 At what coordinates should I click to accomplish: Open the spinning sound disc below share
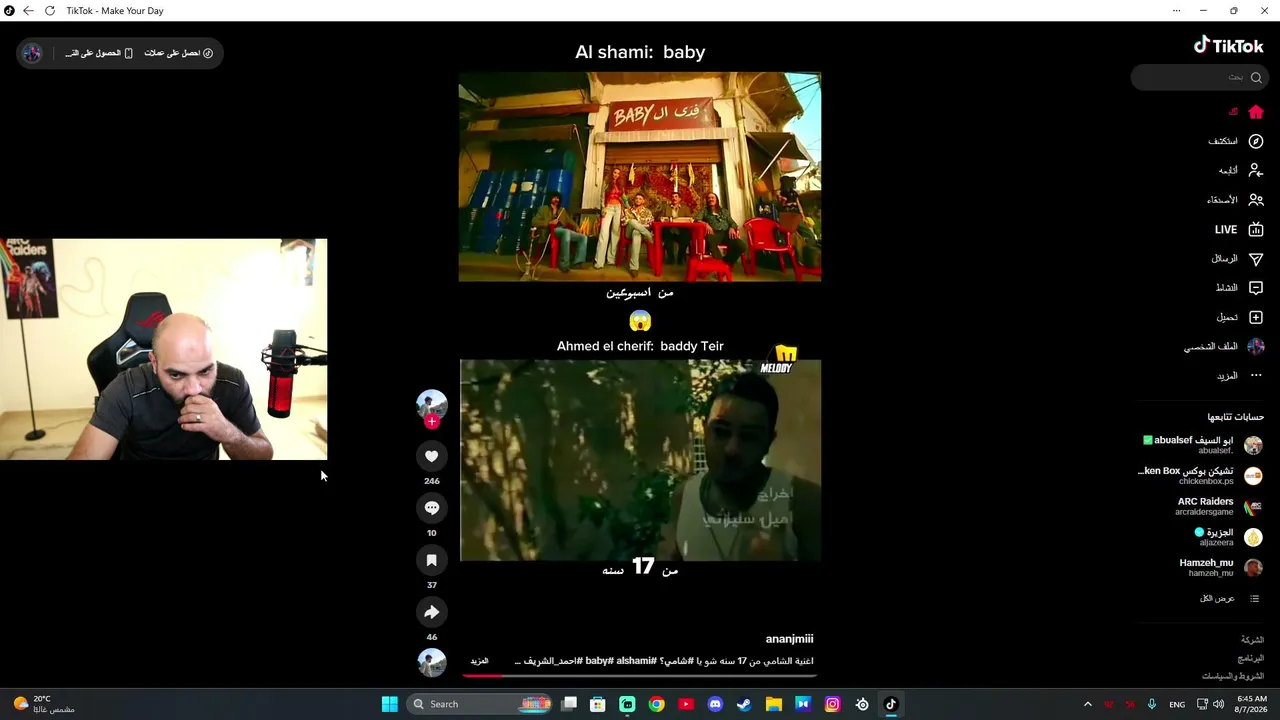click(432, 663)
